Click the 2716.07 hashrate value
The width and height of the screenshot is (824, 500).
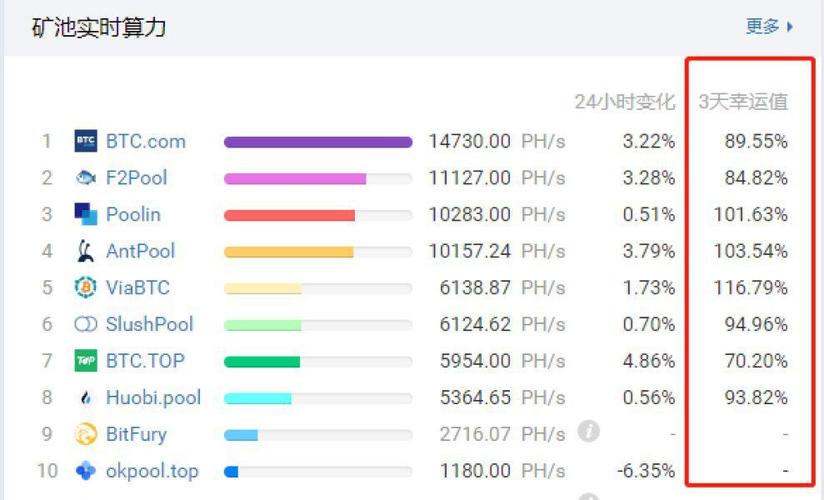coord(475,434)
